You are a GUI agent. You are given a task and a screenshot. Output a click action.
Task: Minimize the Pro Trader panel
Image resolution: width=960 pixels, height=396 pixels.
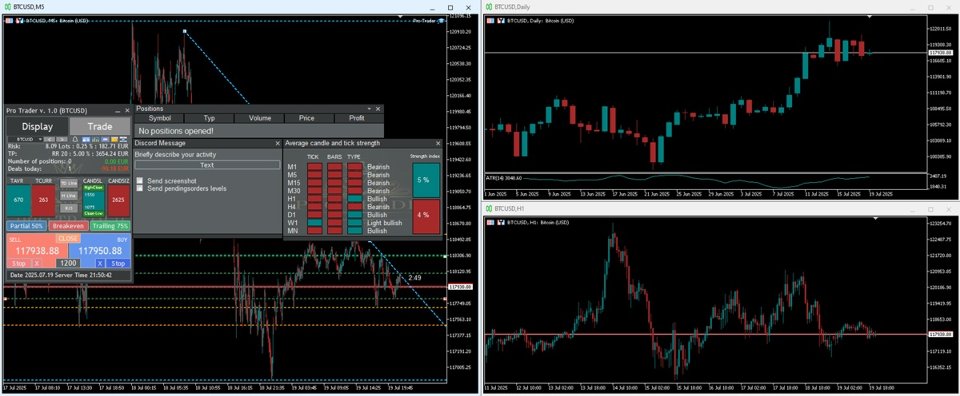point(118,111)
